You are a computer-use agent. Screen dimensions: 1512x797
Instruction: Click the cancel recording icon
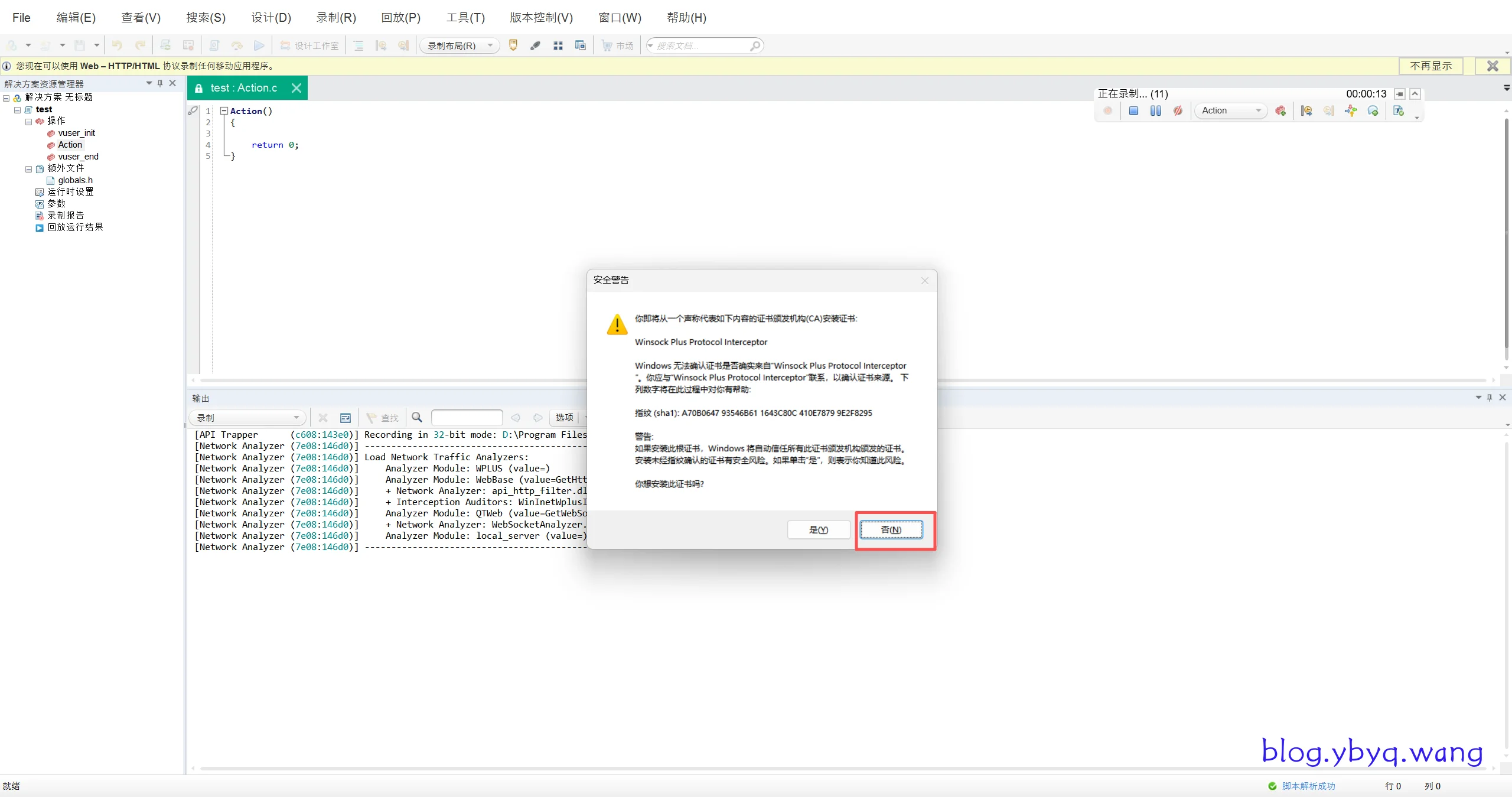coord(1178,111)
